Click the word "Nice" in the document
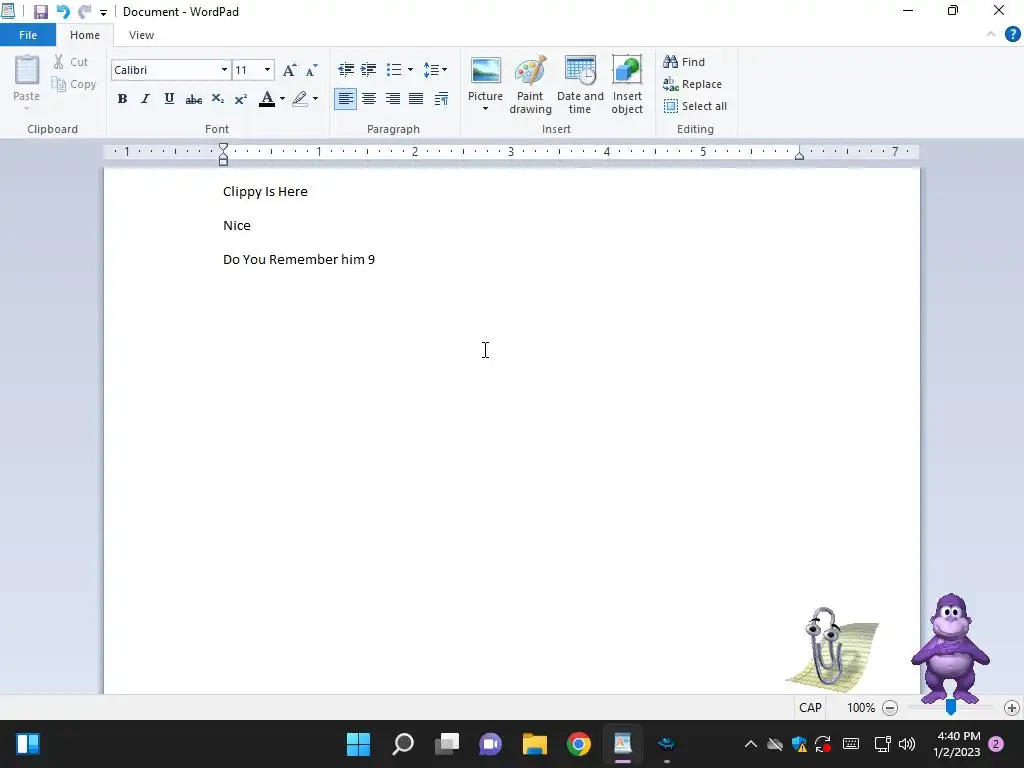Screen dimensions: 1024x768 (x=237, y=225)
